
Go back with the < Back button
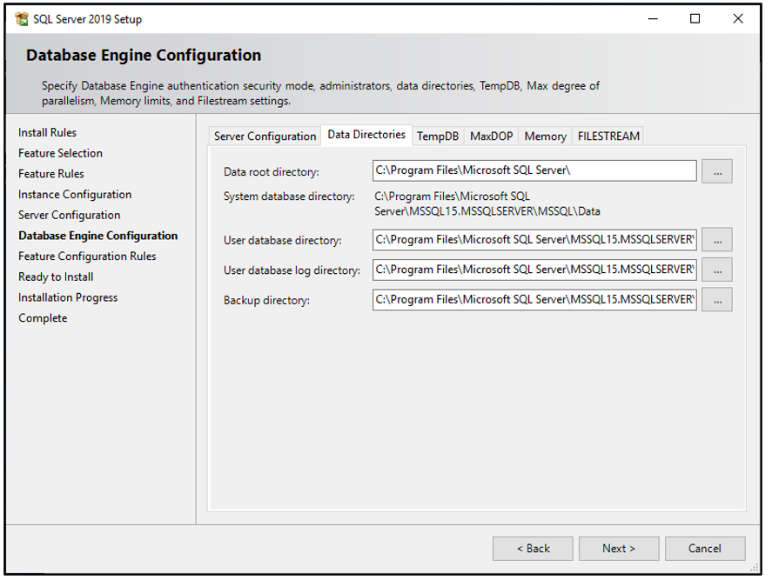pyautogui.click(x=533, y=549)
